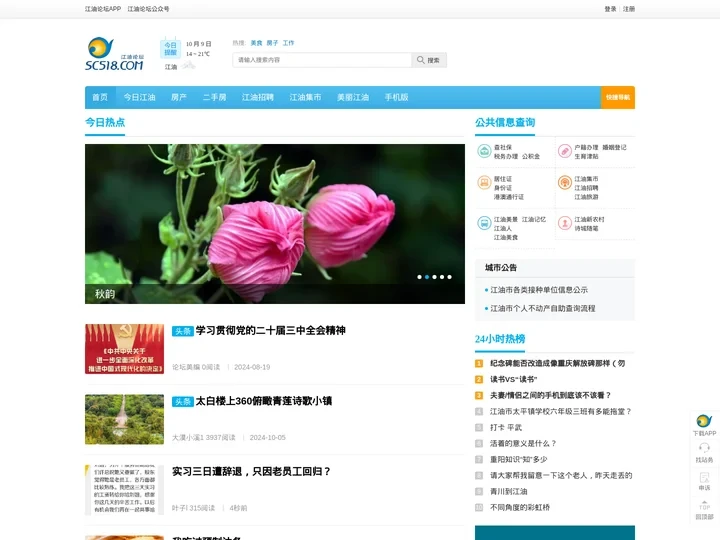Image resolution: width=720 pixels, height=540 pixels.
Task: Click the 户籍办理 round icon
Action: [565, 151]
